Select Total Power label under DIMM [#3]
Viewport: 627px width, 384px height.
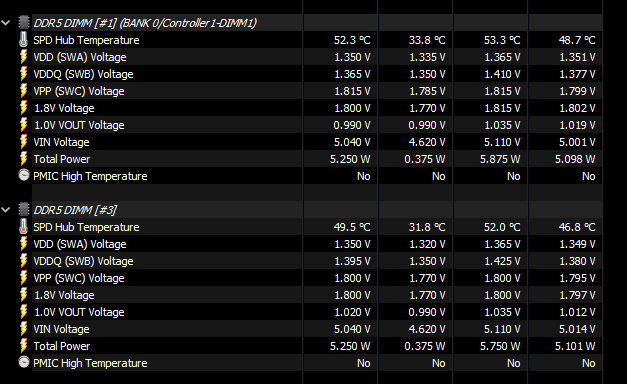coord(62,346)
